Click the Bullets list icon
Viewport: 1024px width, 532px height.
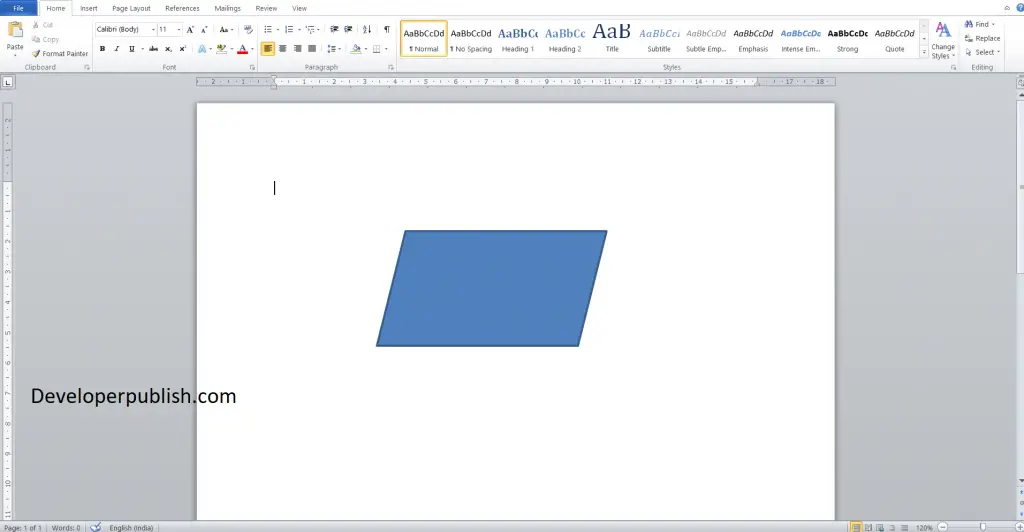[x=268, y=29]
